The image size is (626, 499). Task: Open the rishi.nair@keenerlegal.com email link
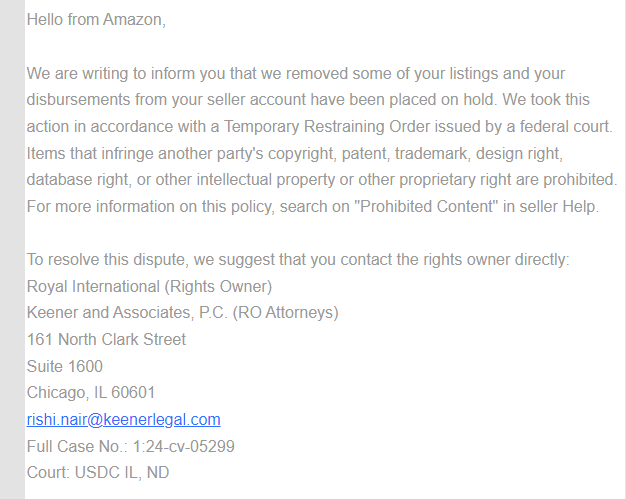click(123, 420)
